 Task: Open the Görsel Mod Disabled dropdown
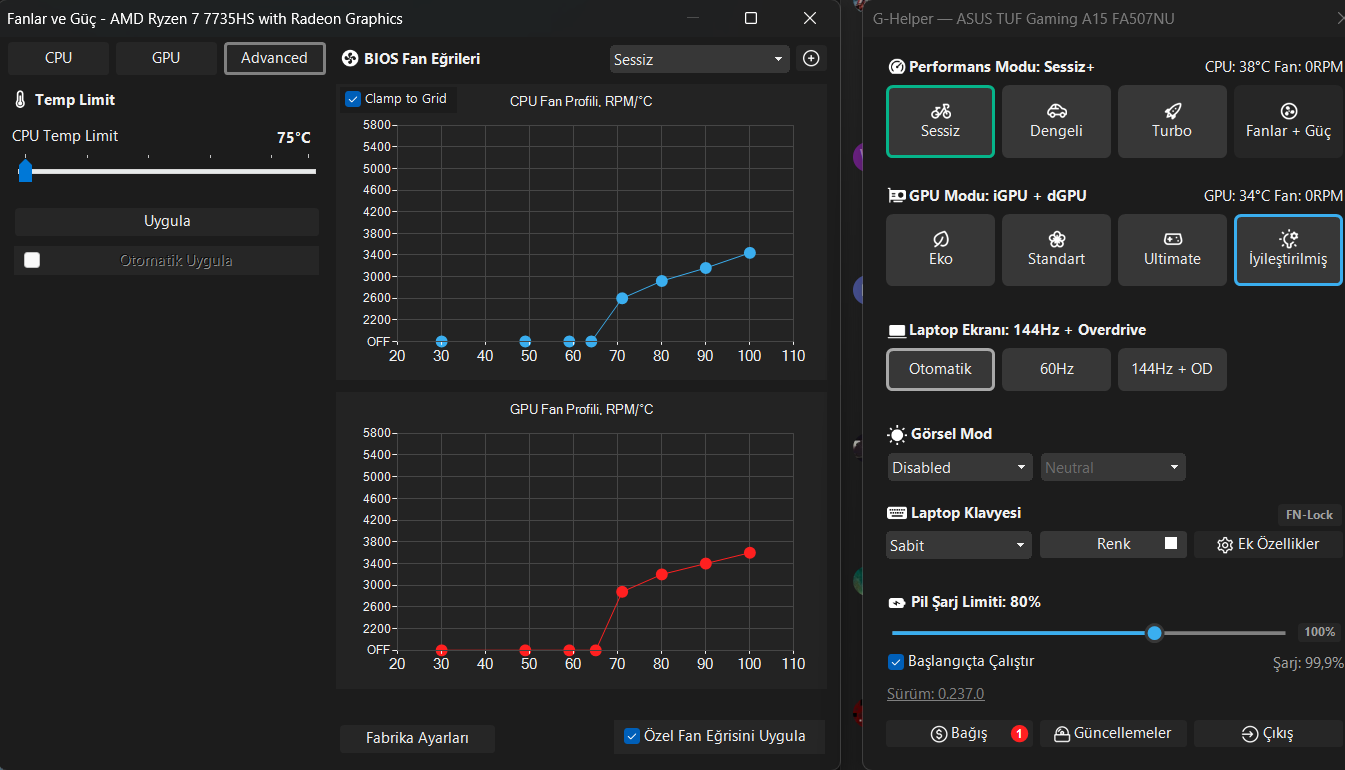coord(960,467)
